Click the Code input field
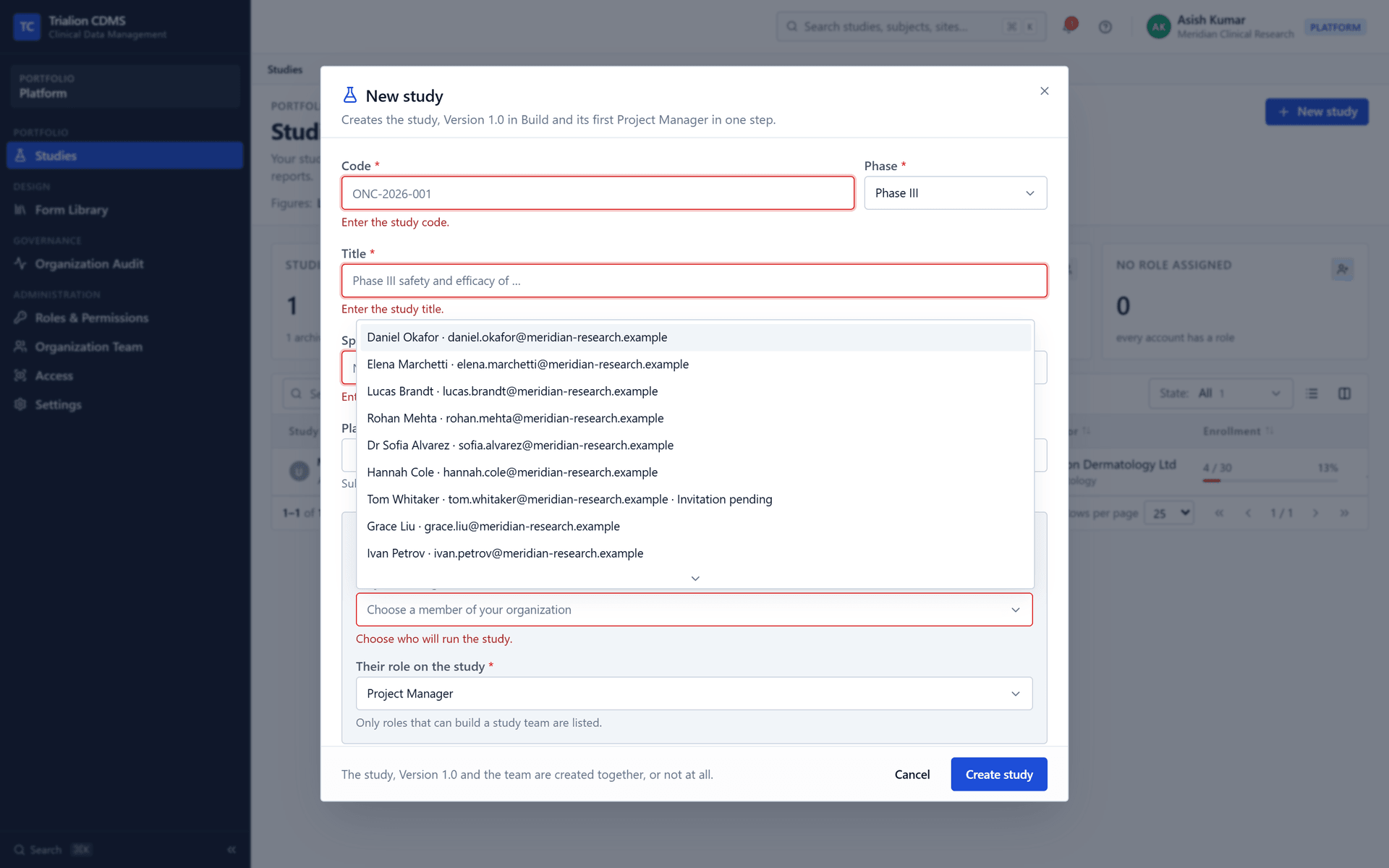1389x868 pixels. pos(598,194)
